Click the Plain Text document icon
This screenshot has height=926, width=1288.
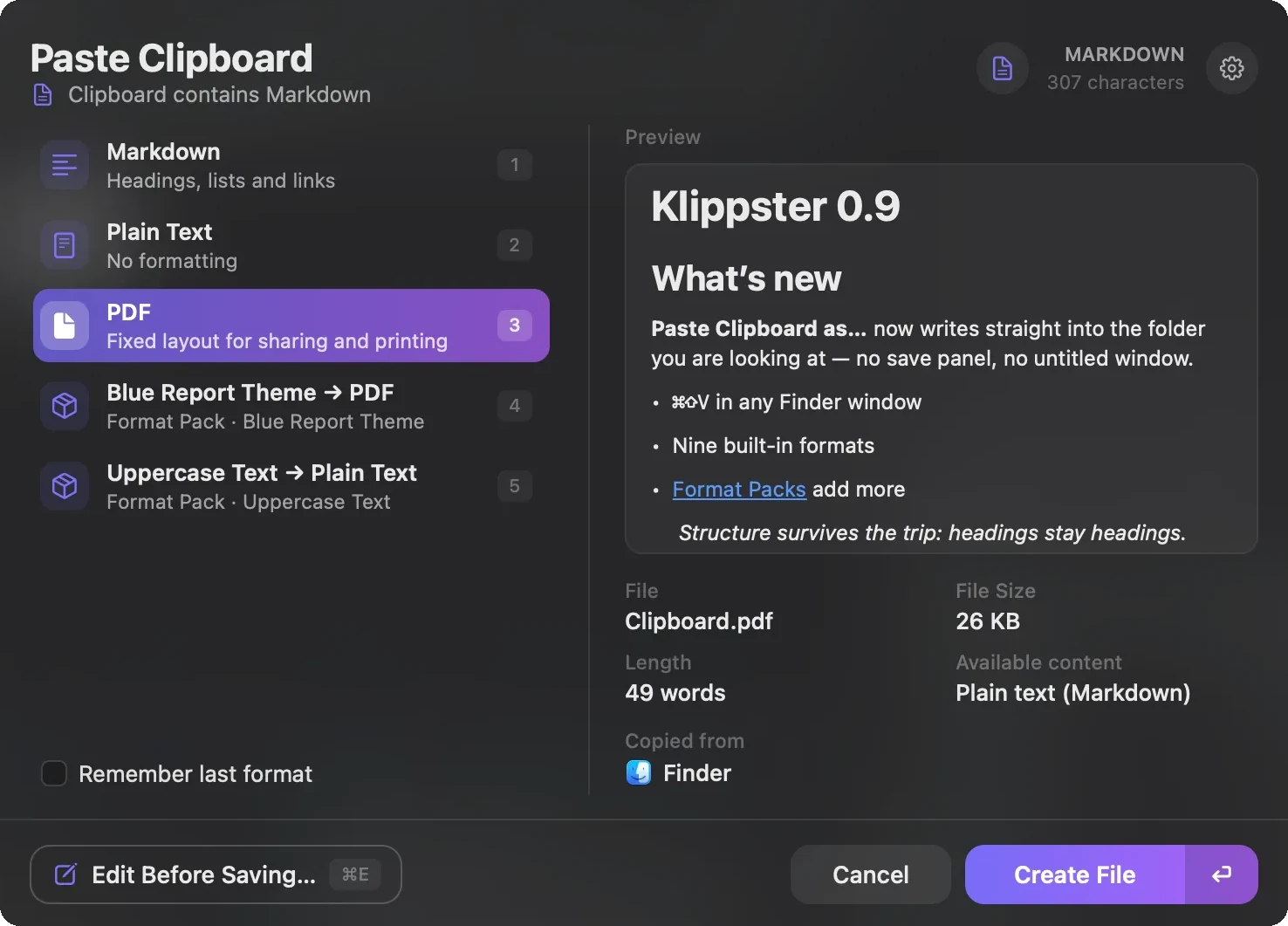point(65,245)
